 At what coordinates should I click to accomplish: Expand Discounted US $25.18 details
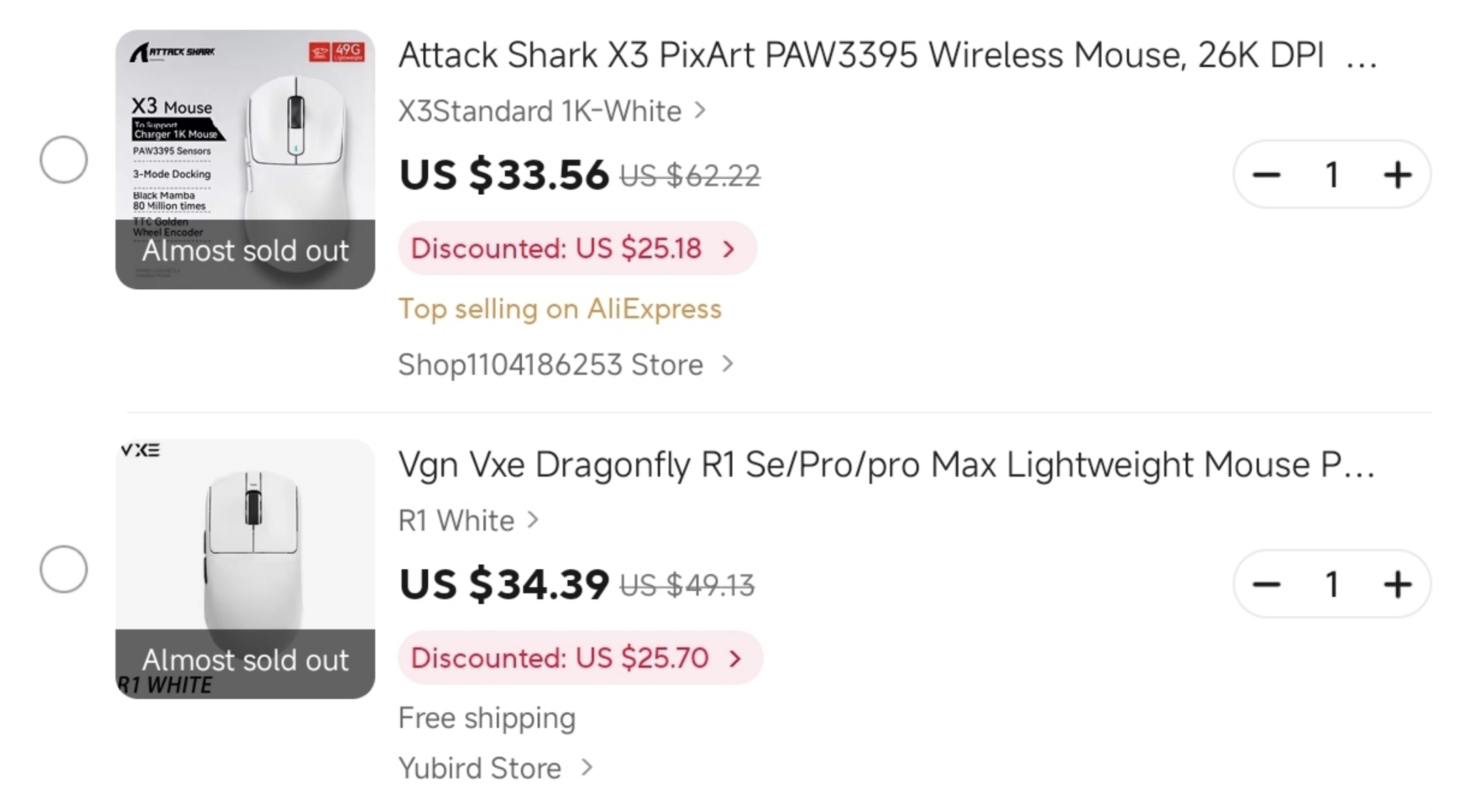pos(577,248)
